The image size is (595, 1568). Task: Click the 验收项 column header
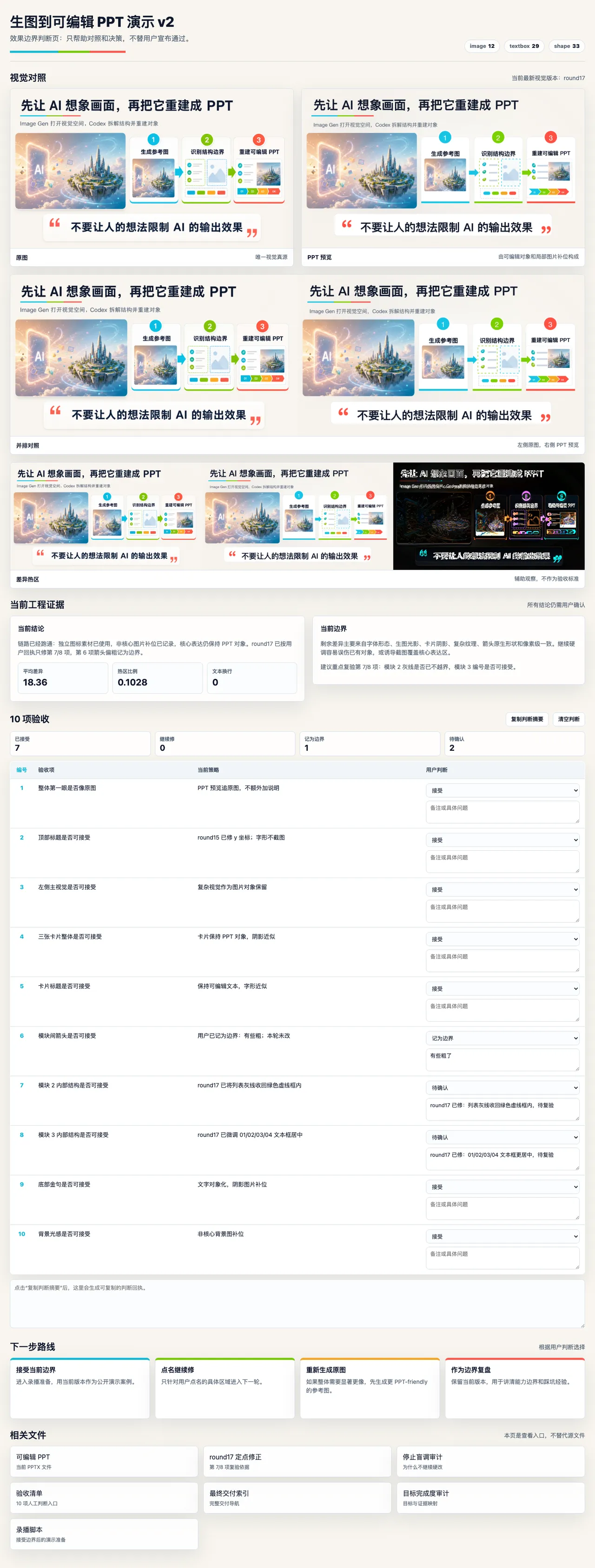click(x=47, y=770)
